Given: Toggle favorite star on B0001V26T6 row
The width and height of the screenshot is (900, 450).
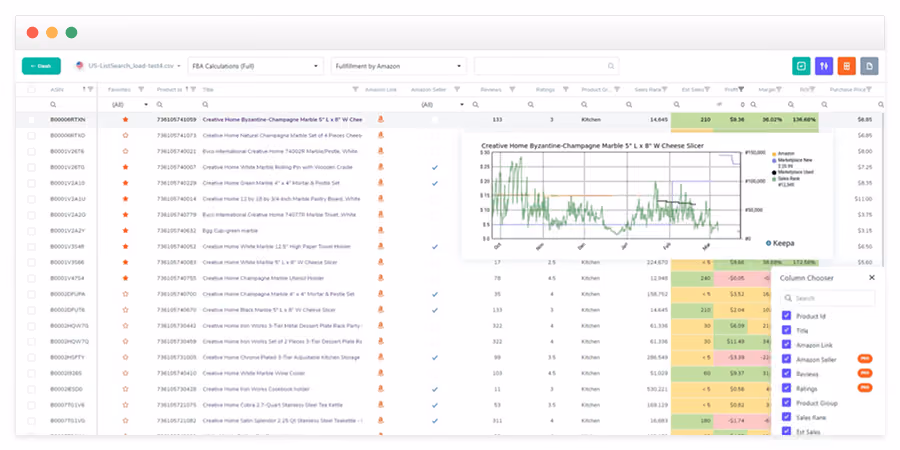Looking at the screenshot, I should click(x=125, y=152).
